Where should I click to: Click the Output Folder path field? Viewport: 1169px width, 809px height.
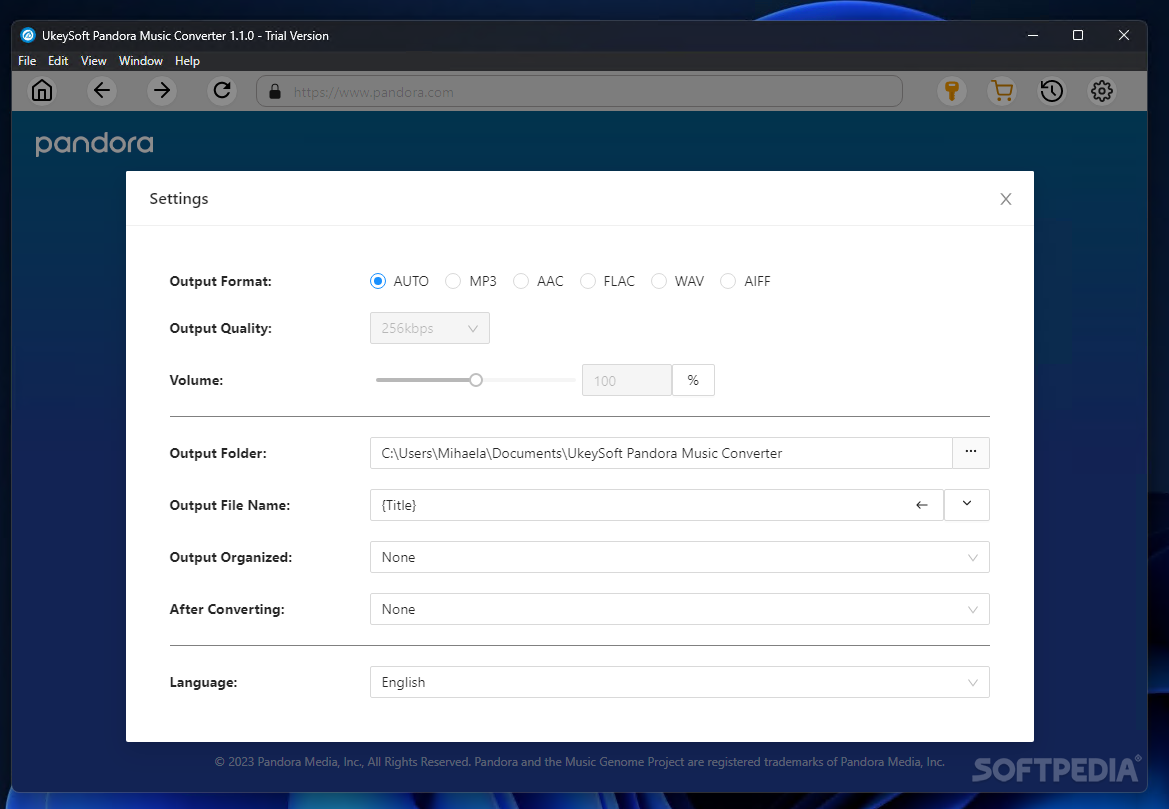coord(661,453)
